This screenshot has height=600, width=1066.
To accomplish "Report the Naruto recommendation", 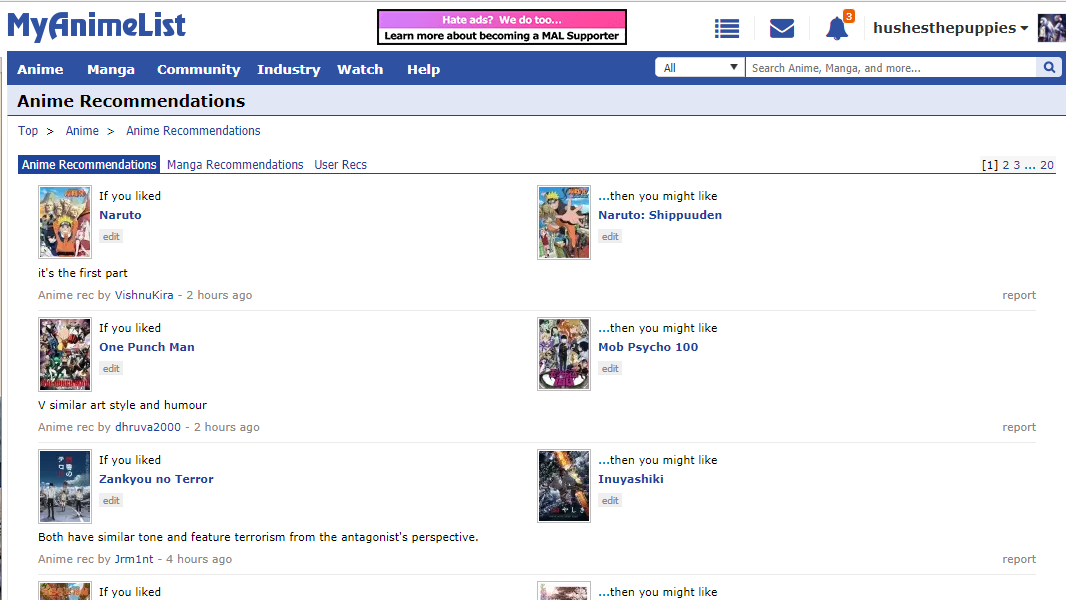I will [1019, 295].
